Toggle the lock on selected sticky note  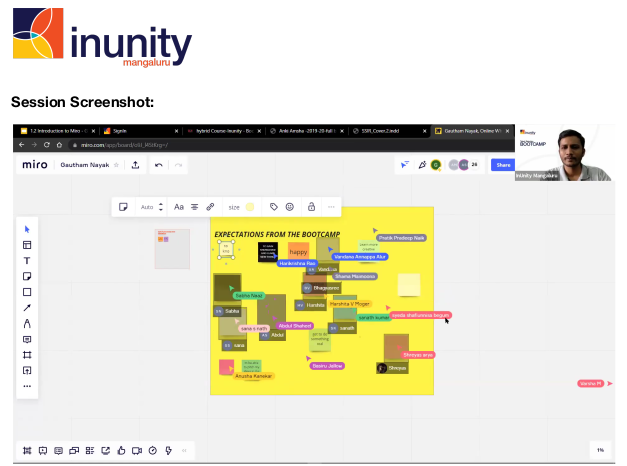311,207
